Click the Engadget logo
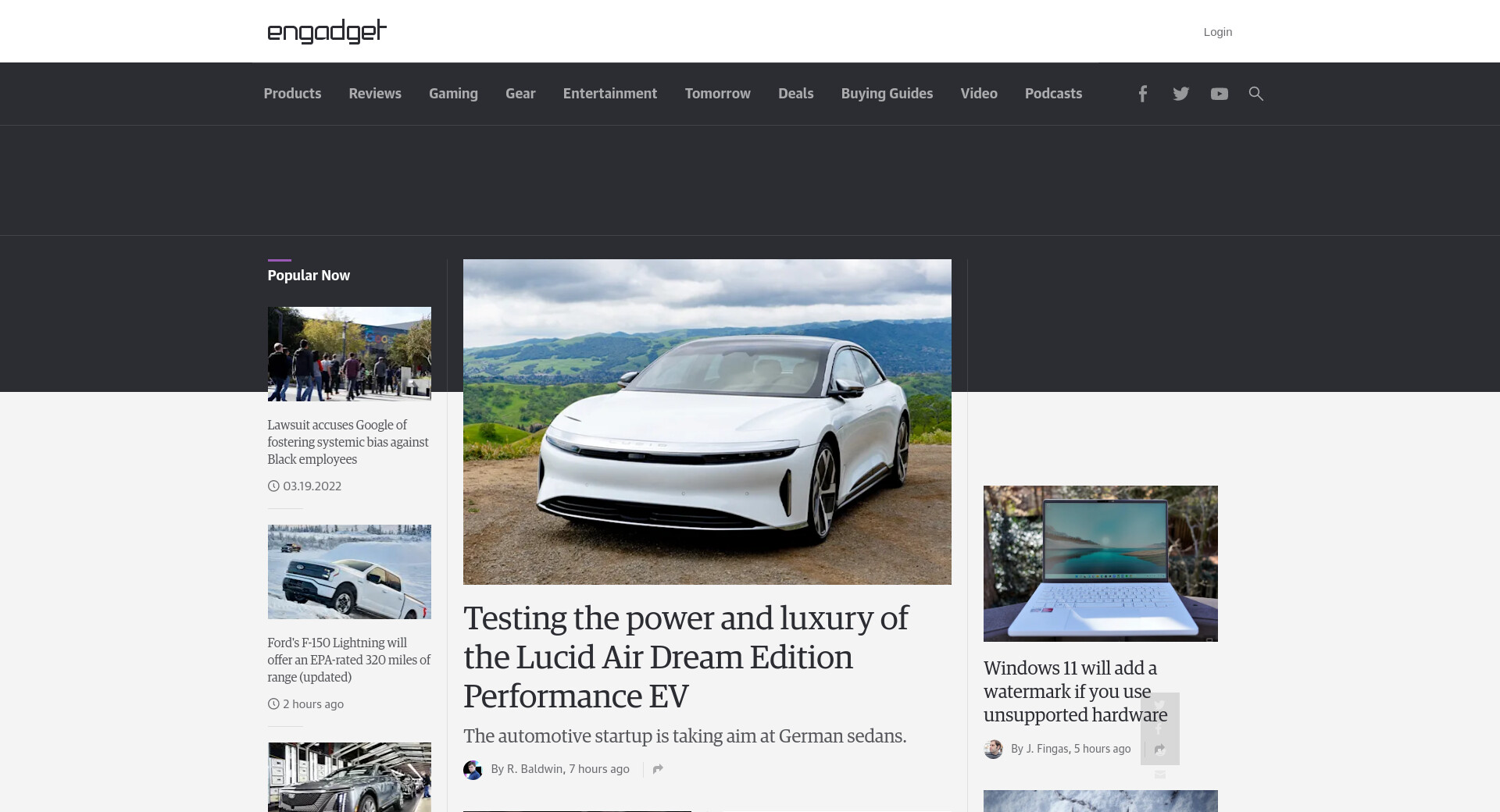 click(327, 31)
